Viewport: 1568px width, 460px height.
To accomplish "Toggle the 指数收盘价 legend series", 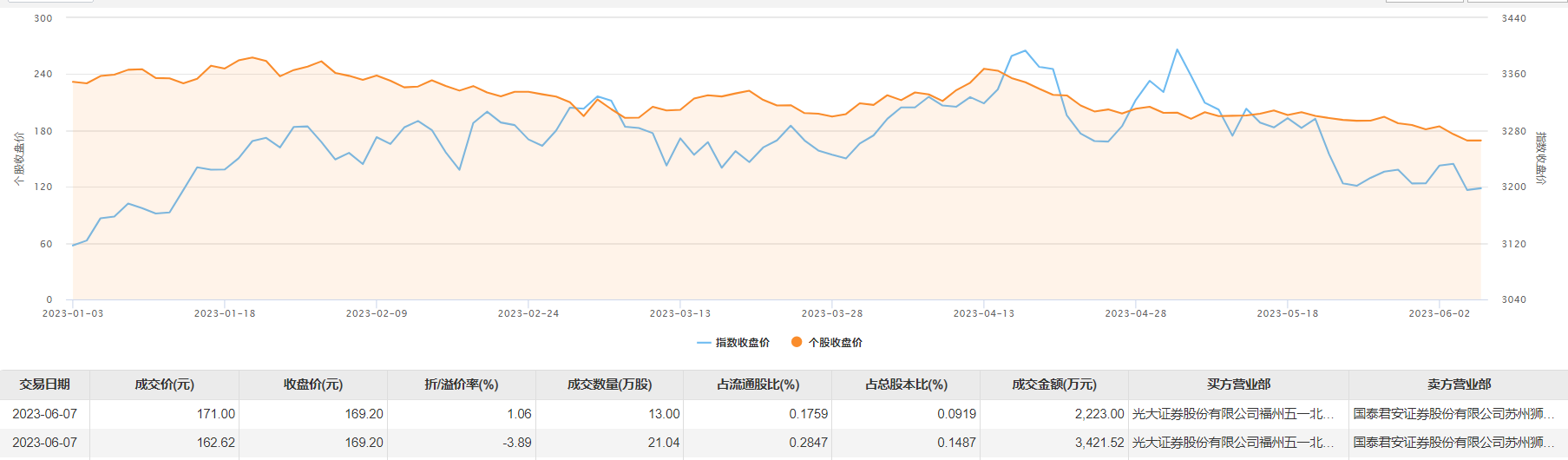I will point(734,343).
